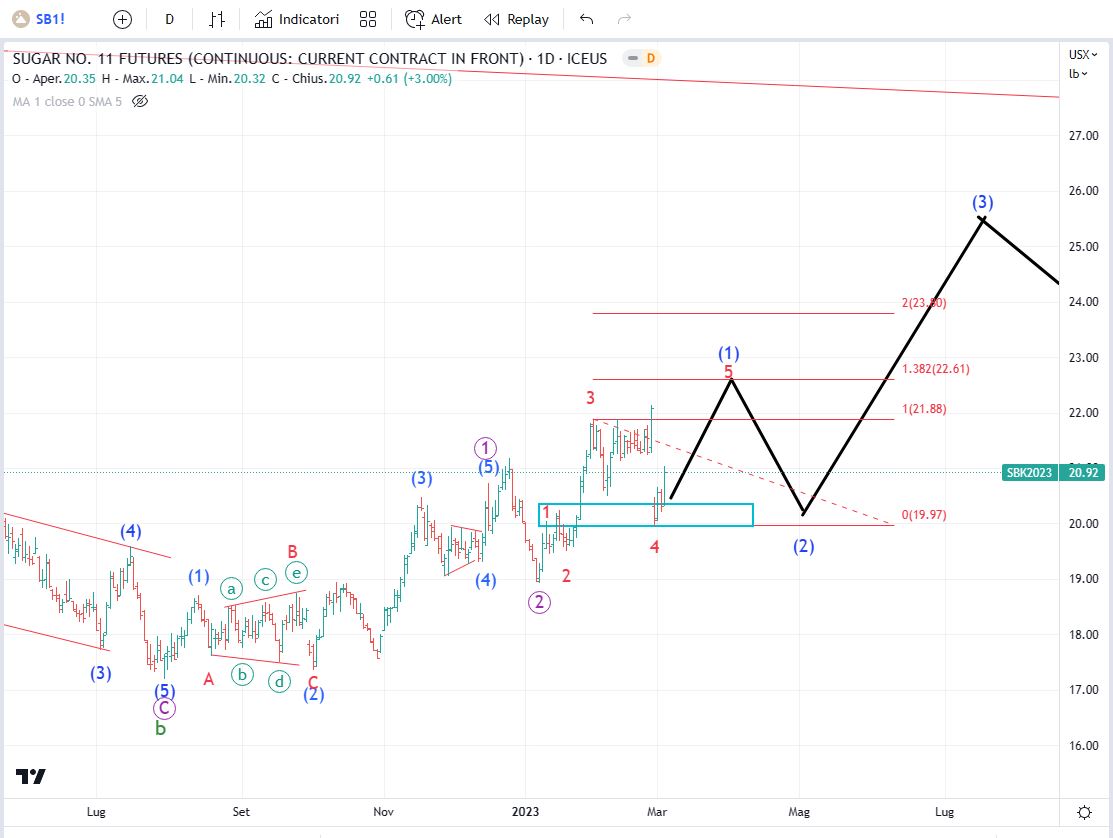Select the 0(19.97) Fibonacci level label

924,515
